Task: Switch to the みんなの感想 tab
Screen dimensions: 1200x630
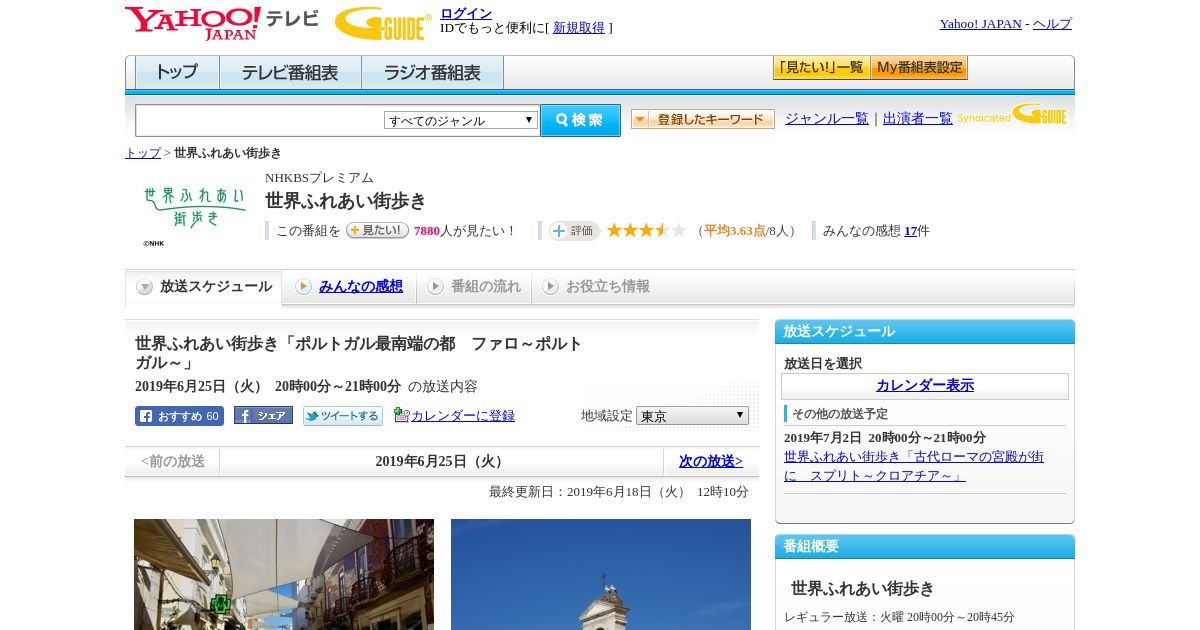Action: tap(360, 287)
